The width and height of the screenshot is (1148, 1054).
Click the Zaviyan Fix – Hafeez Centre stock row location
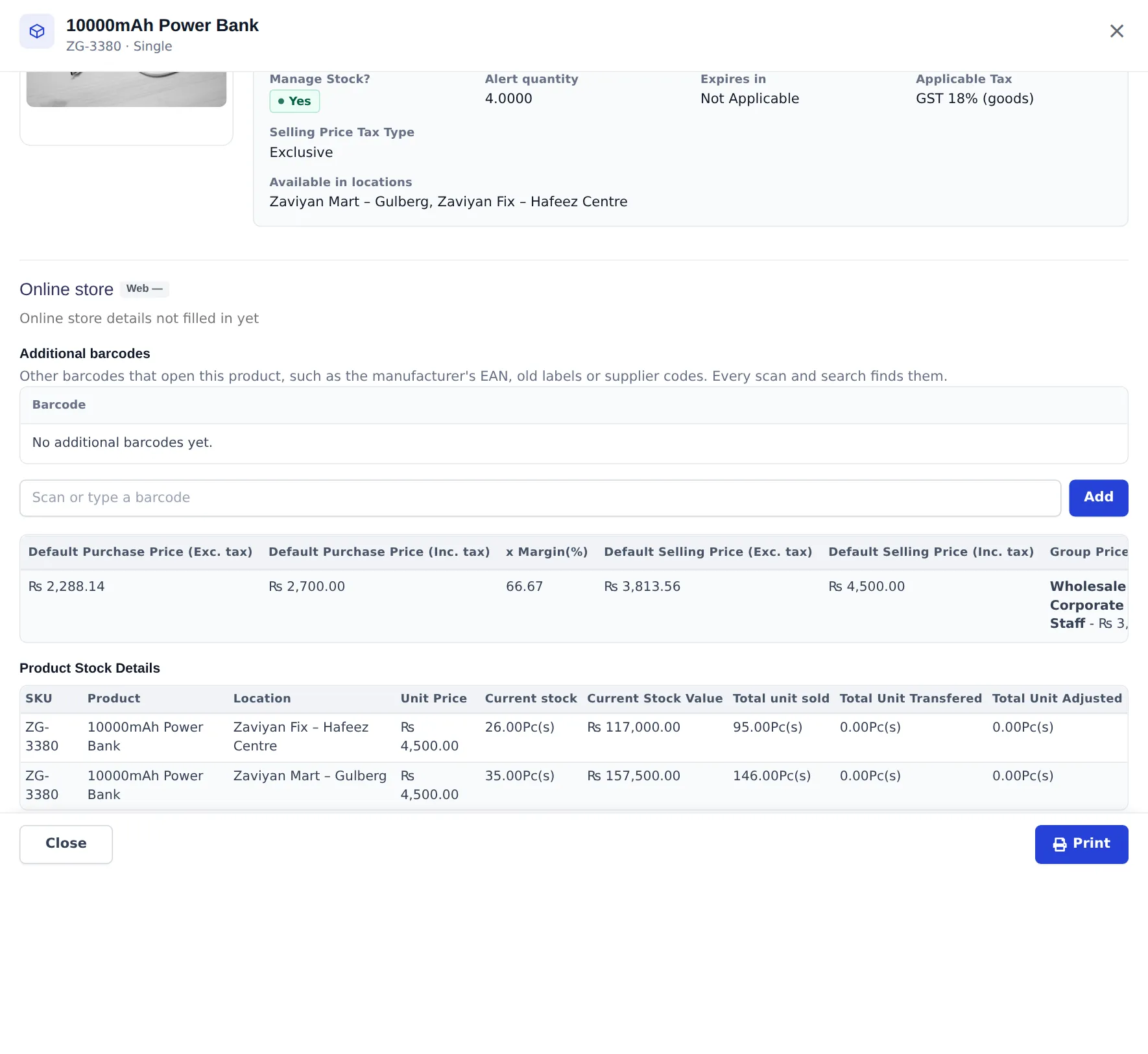coord(301,736)
